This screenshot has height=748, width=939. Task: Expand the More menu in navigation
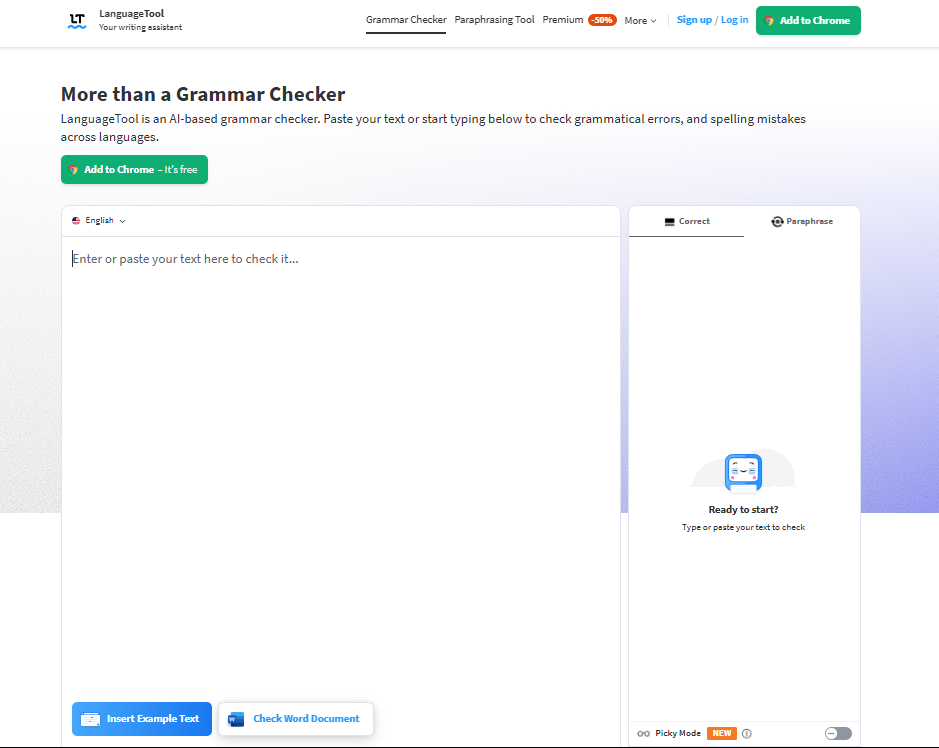[x=640, y=20]
